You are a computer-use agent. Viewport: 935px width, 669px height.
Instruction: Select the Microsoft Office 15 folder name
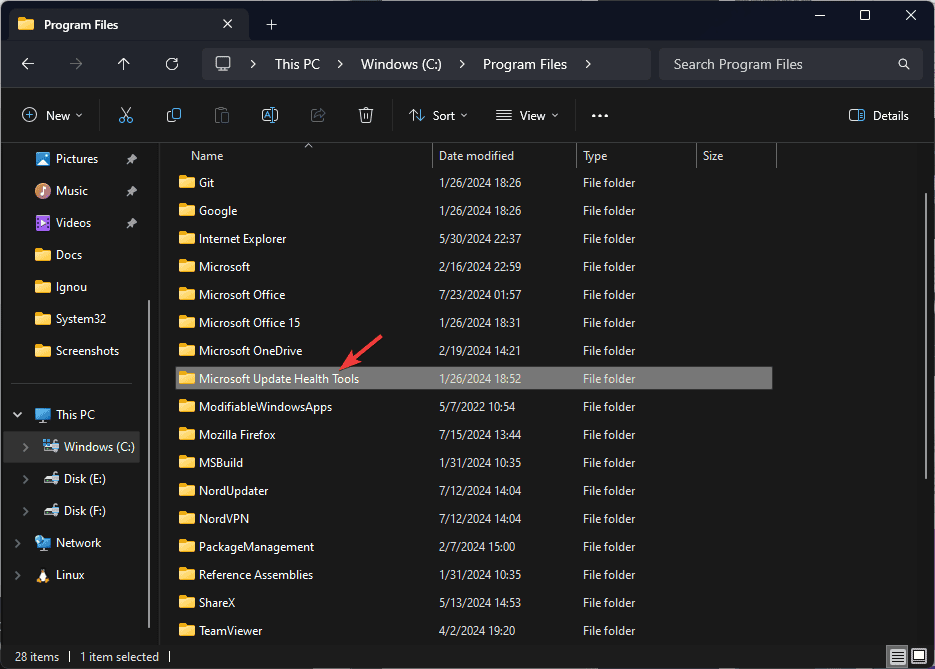(x=249, y=323)
